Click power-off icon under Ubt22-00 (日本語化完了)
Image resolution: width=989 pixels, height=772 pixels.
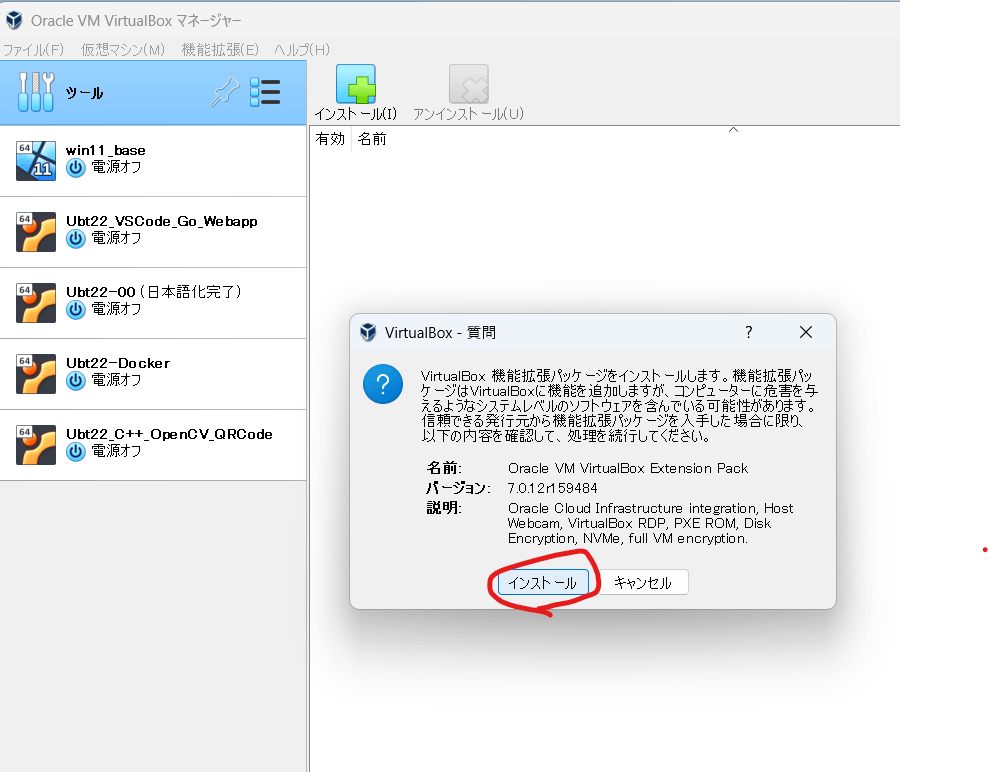click(76, 310)
